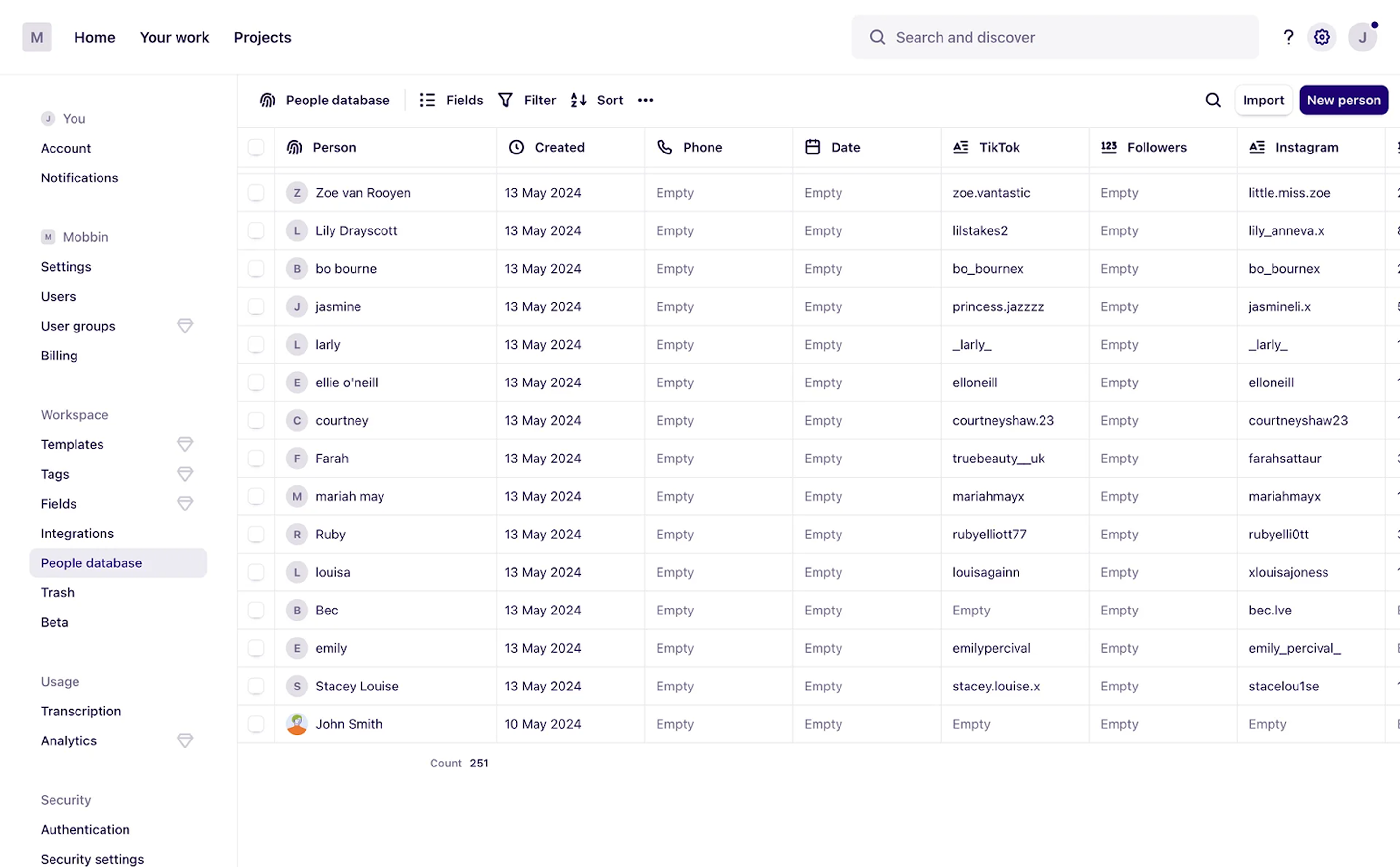Image resolution: width=1400 pixels, height=867 pixels.
Task: Click the Count 251 footer summary
Action: 459,763
